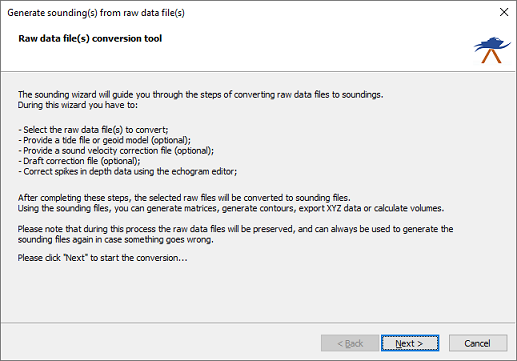The width and height of the screenshot is (517, 361).
Task: Click the tide file or geoid model step
Action: (104, 140)
